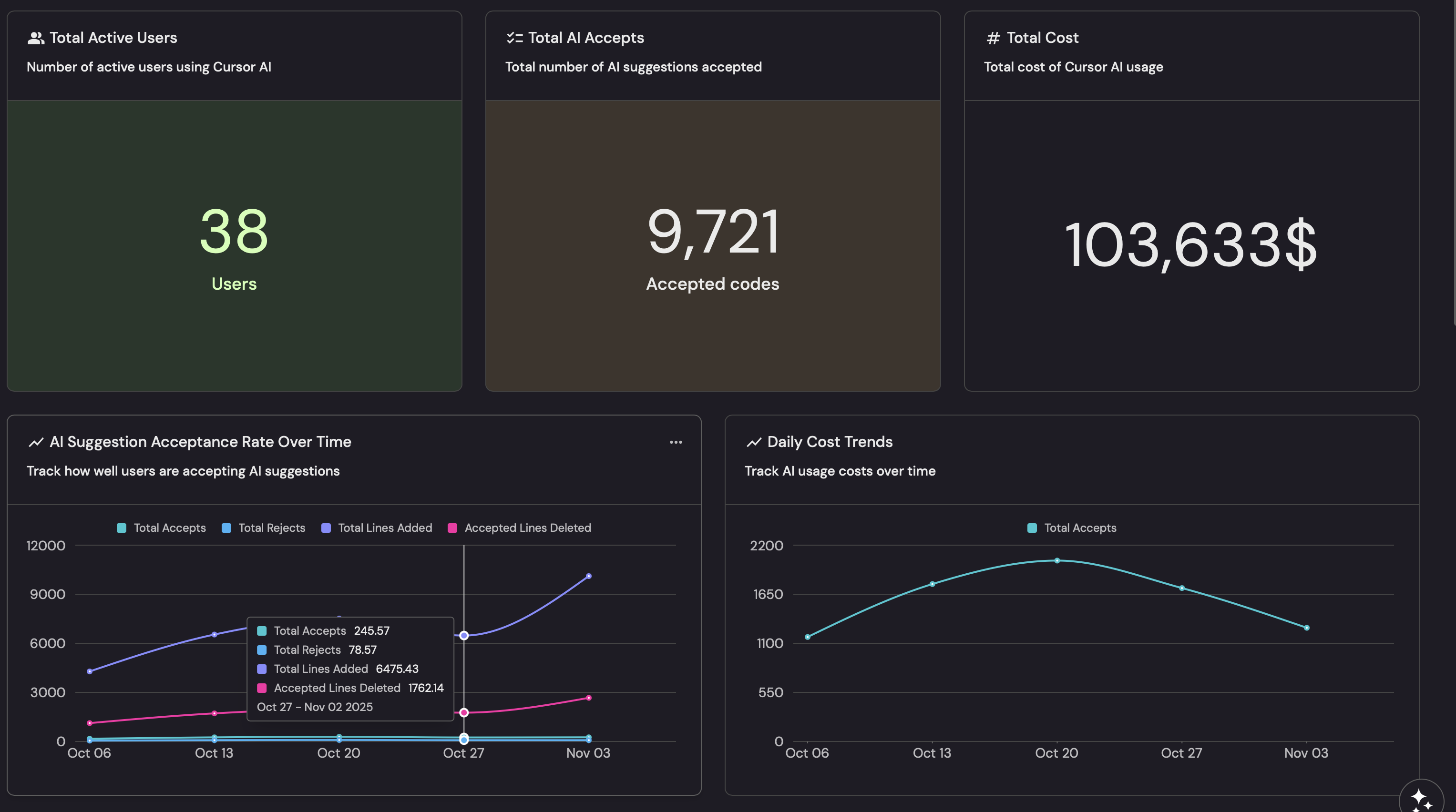This screenshot has width=1456, height=812.
Task: Click the pink Accepted Lines Deleted legend swatch
Action: click(452, 528)
